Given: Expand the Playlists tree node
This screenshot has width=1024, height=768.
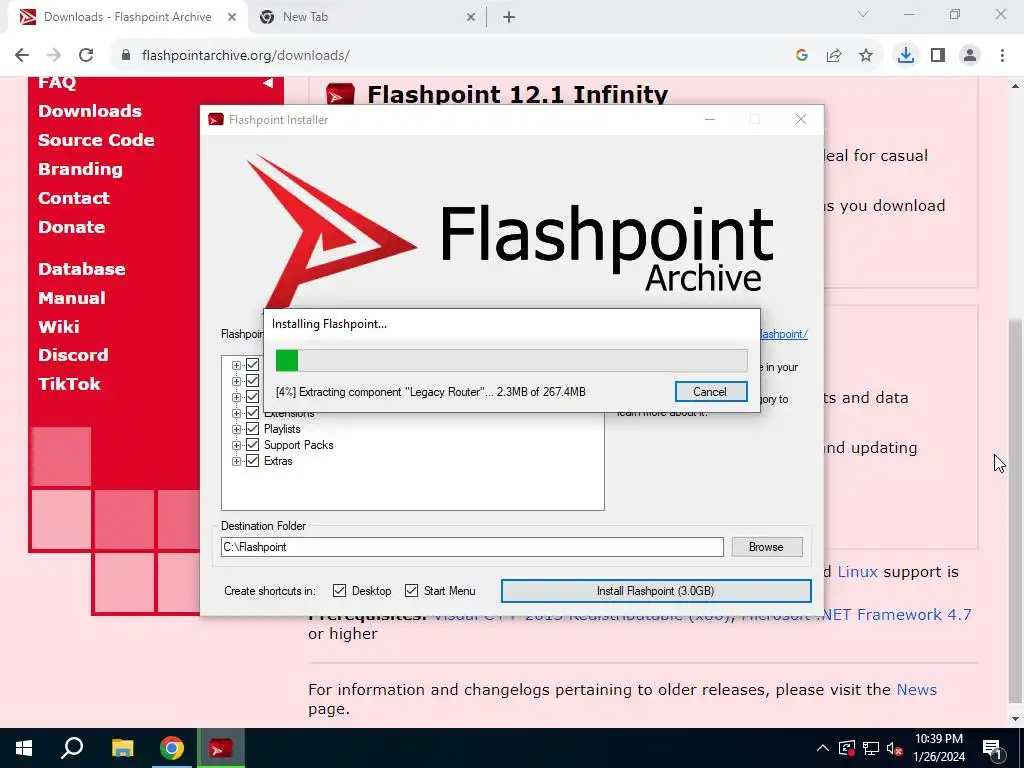Looking at the screenshot, I should pos(236,429).
